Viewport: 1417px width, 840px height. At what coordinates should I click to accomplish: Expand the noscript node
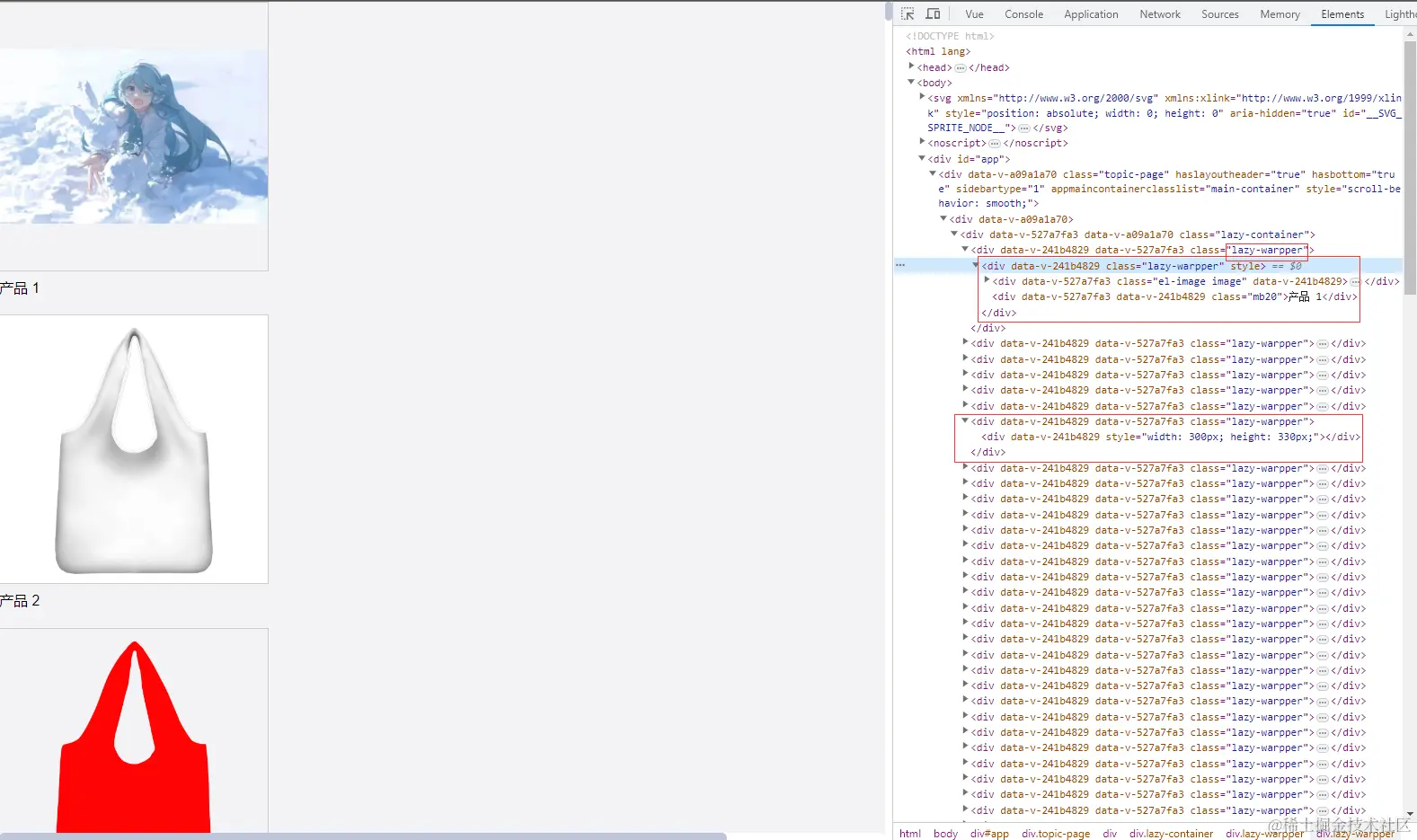coord(922,142)
